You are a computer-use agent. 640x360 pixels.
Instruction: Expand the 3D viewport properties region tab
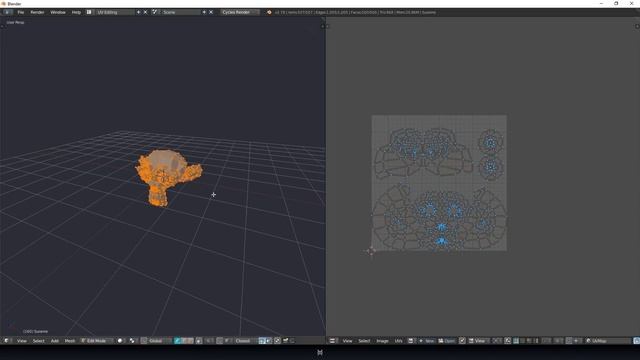pos(322,26)
